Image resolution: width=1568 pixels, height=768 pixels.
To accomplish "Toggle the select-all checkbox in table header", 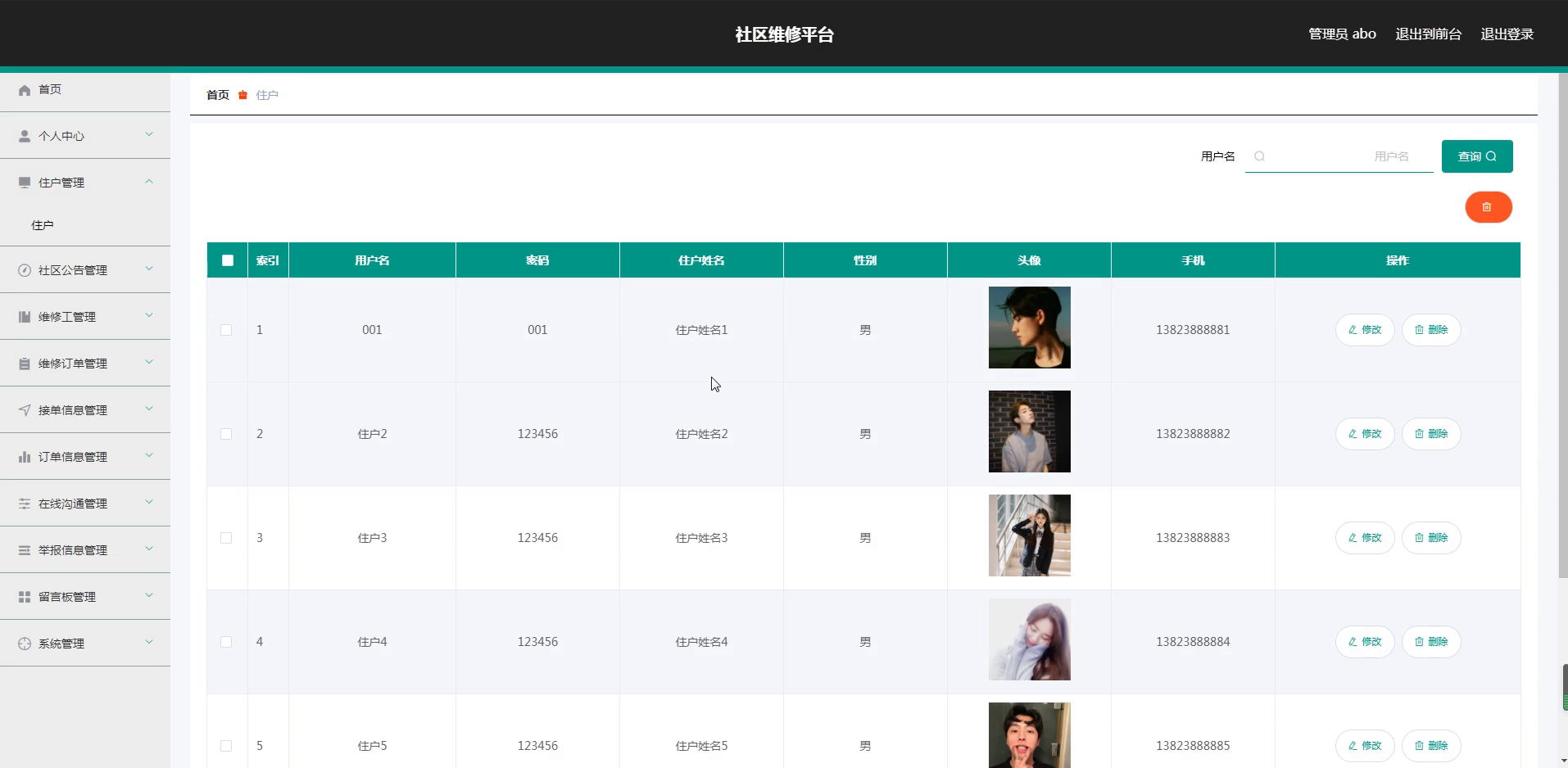I will tap(228, 260).
